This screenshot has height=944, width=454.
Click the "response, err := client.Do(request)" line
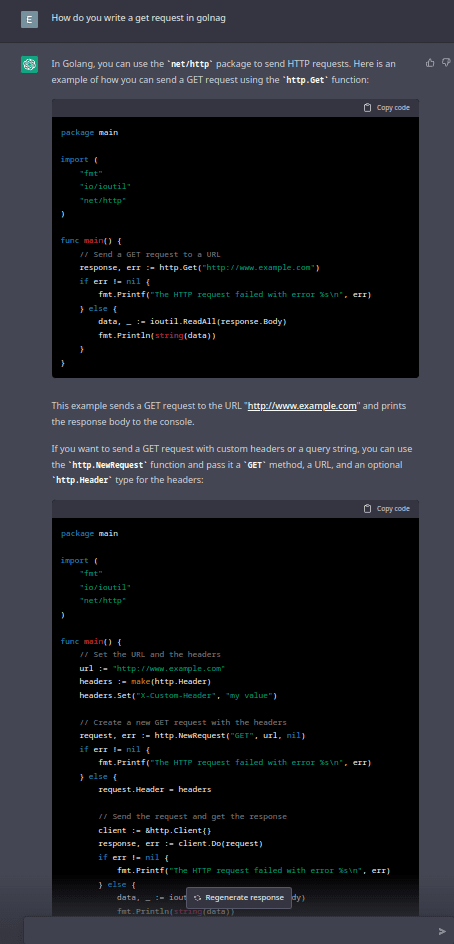[x=181, y=843]
